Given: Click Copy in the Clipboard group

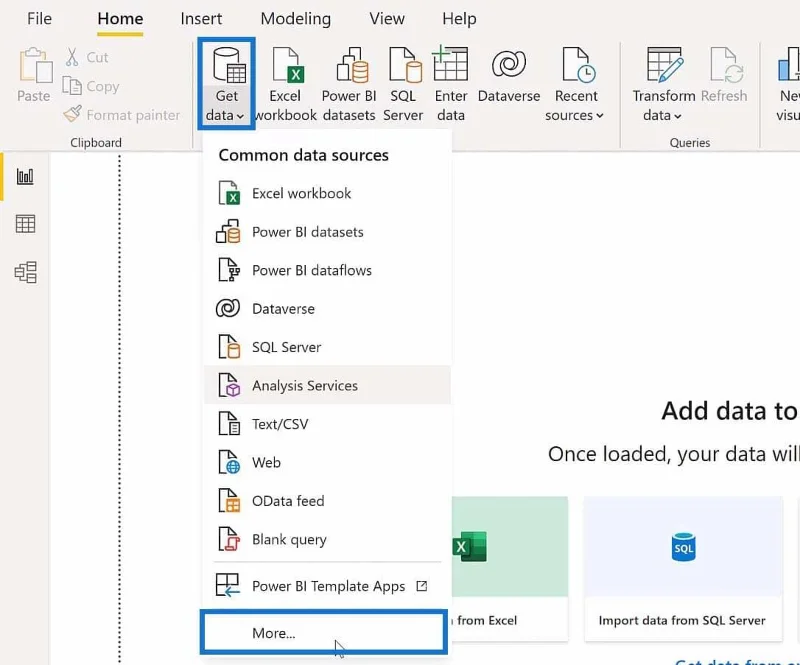Looking at the screenshot, I should [91, 86].
